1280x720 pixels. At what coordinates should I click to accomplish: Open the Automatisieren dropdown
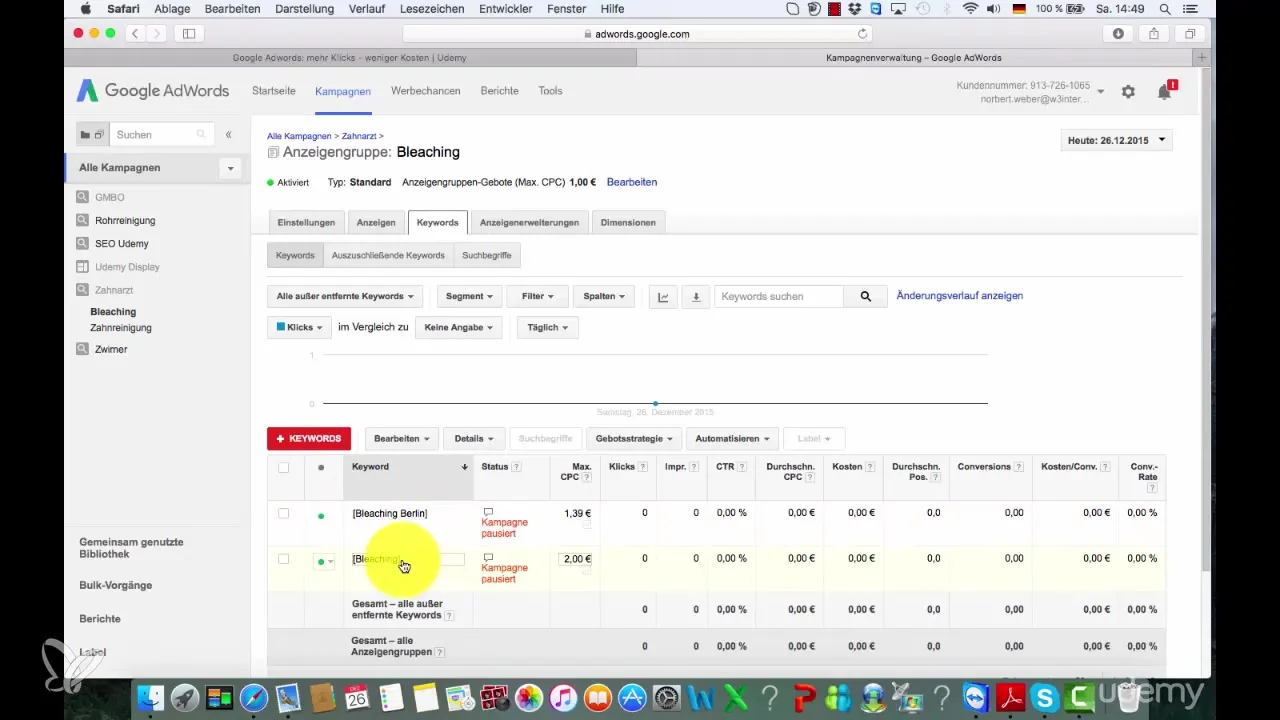pos(733,438)
